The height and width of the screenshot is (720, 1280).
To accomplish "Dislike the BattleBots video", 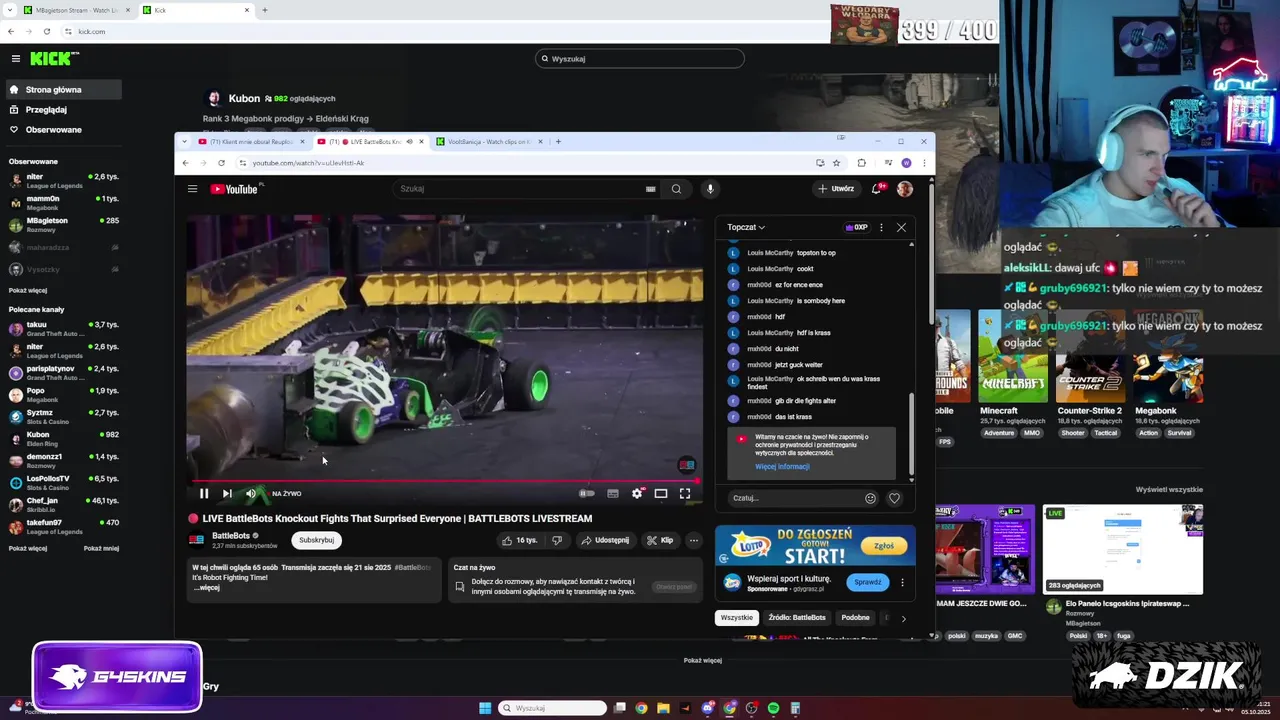I will (x=557, y=540).
